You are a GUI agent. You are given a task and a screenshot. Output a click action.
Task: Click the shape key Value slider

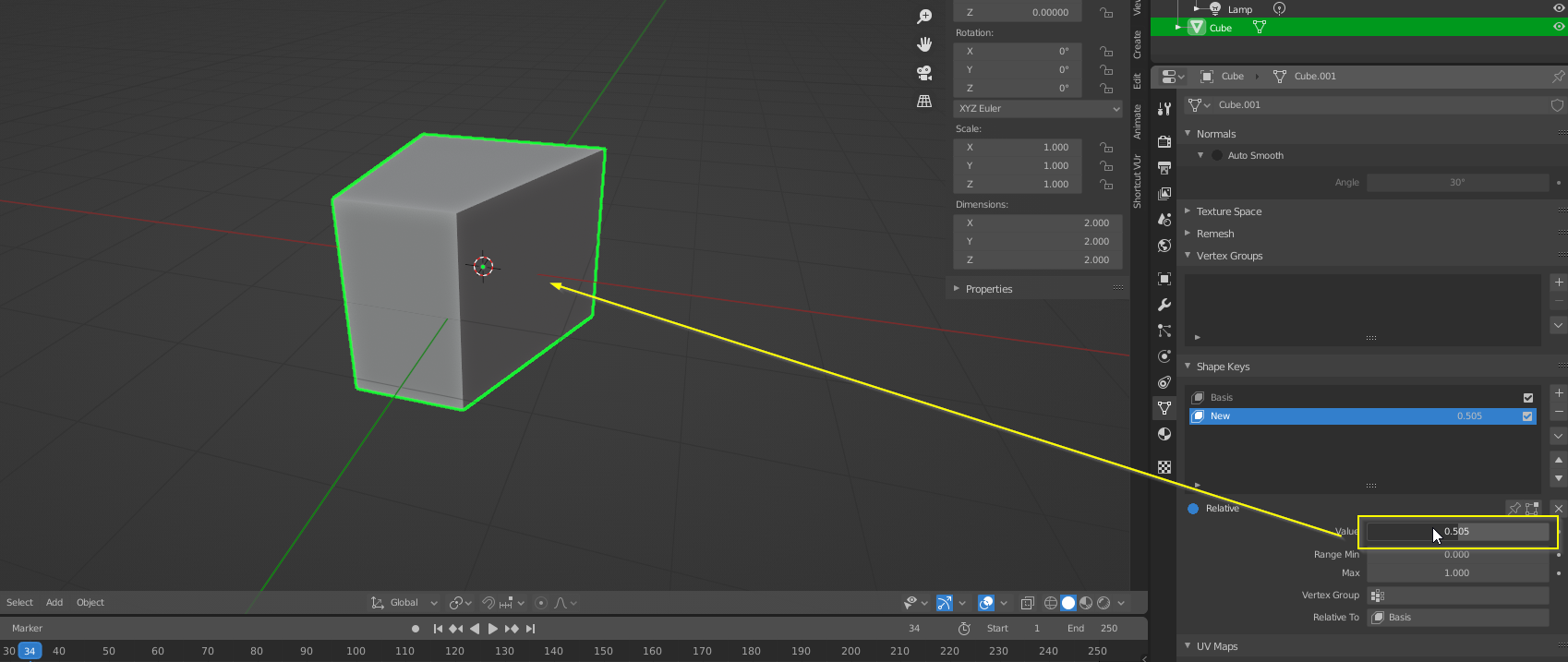[x=1457, y=532]
